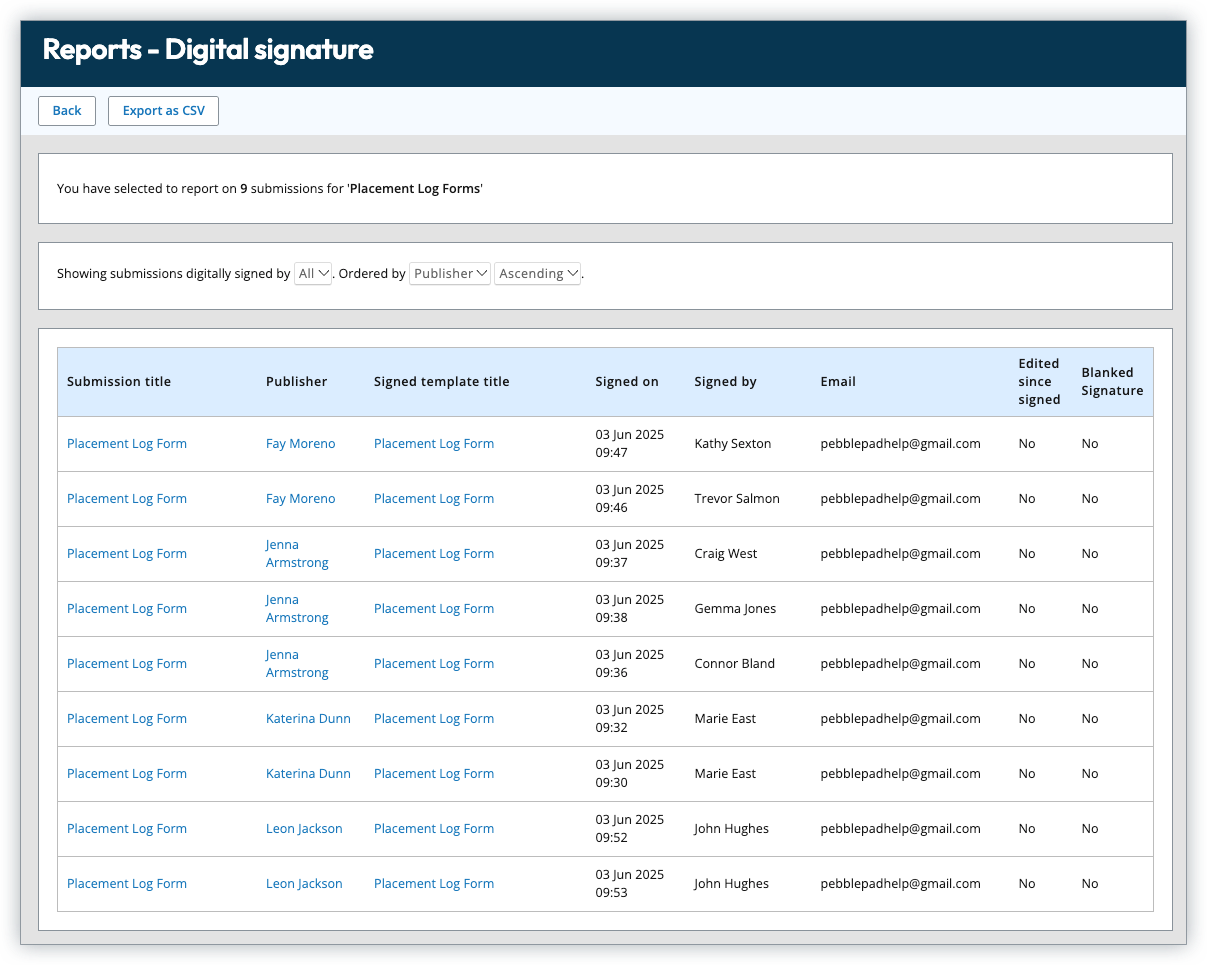Open signed template title link in Gemma Jones row
This screenshot has width=1207, height=965.
(x=434, y=609)
